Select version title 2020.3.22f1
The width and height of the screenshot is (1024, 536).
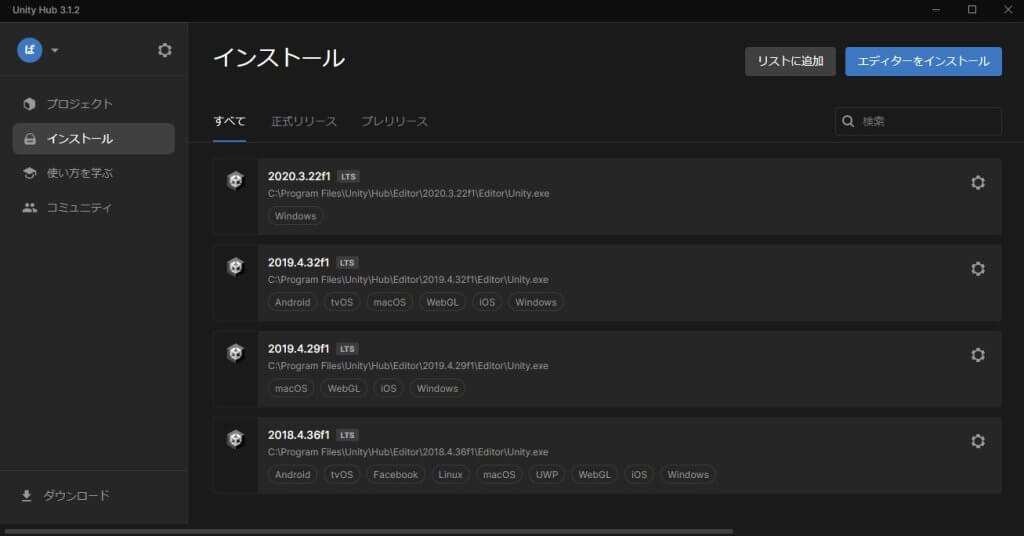coord(299,176)
